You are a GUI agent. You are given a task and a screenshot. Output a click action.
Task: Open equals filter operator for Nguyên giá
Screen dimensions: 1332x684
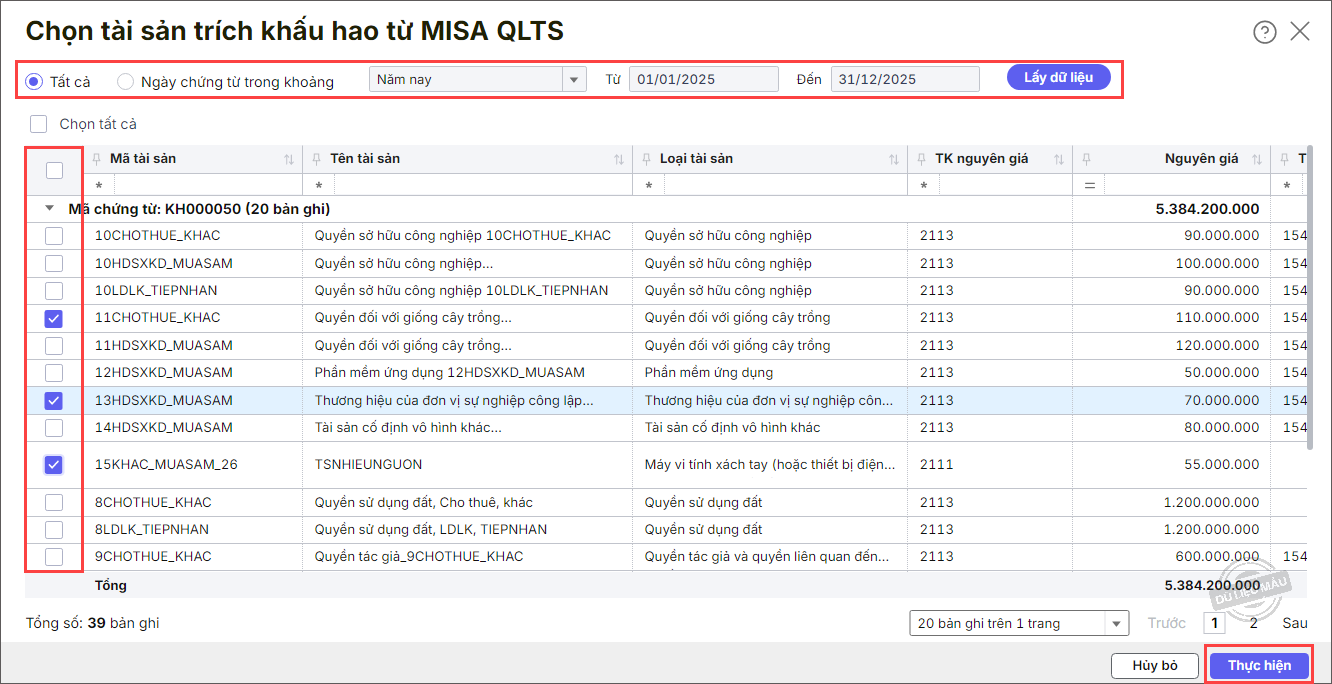[x=1089, y=185]
